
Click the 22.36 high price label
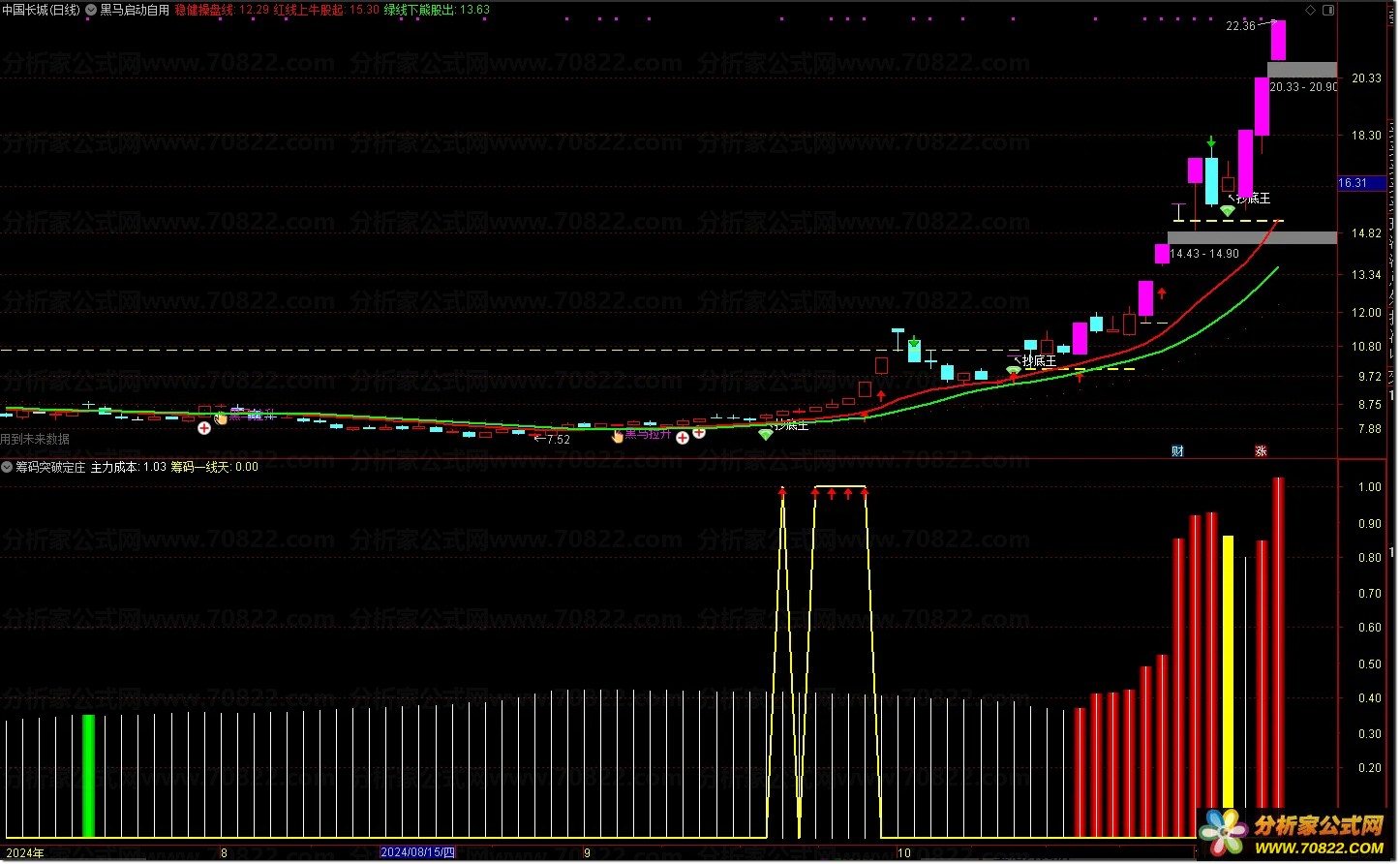(1240, 26)
